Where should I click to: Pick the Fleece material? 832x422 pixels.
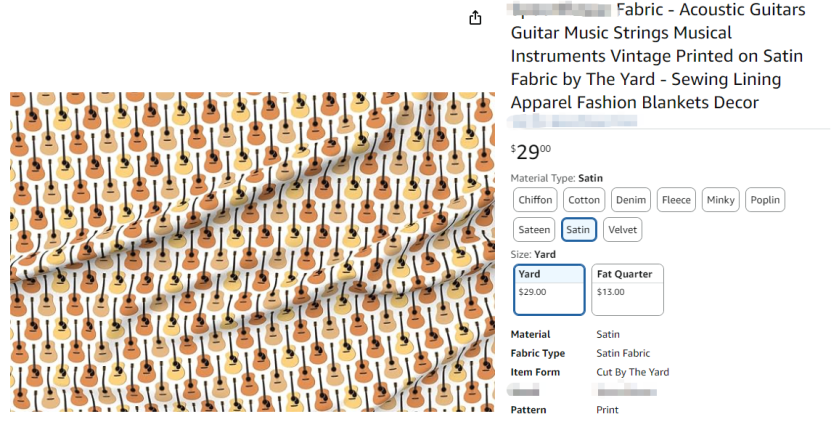676,200
